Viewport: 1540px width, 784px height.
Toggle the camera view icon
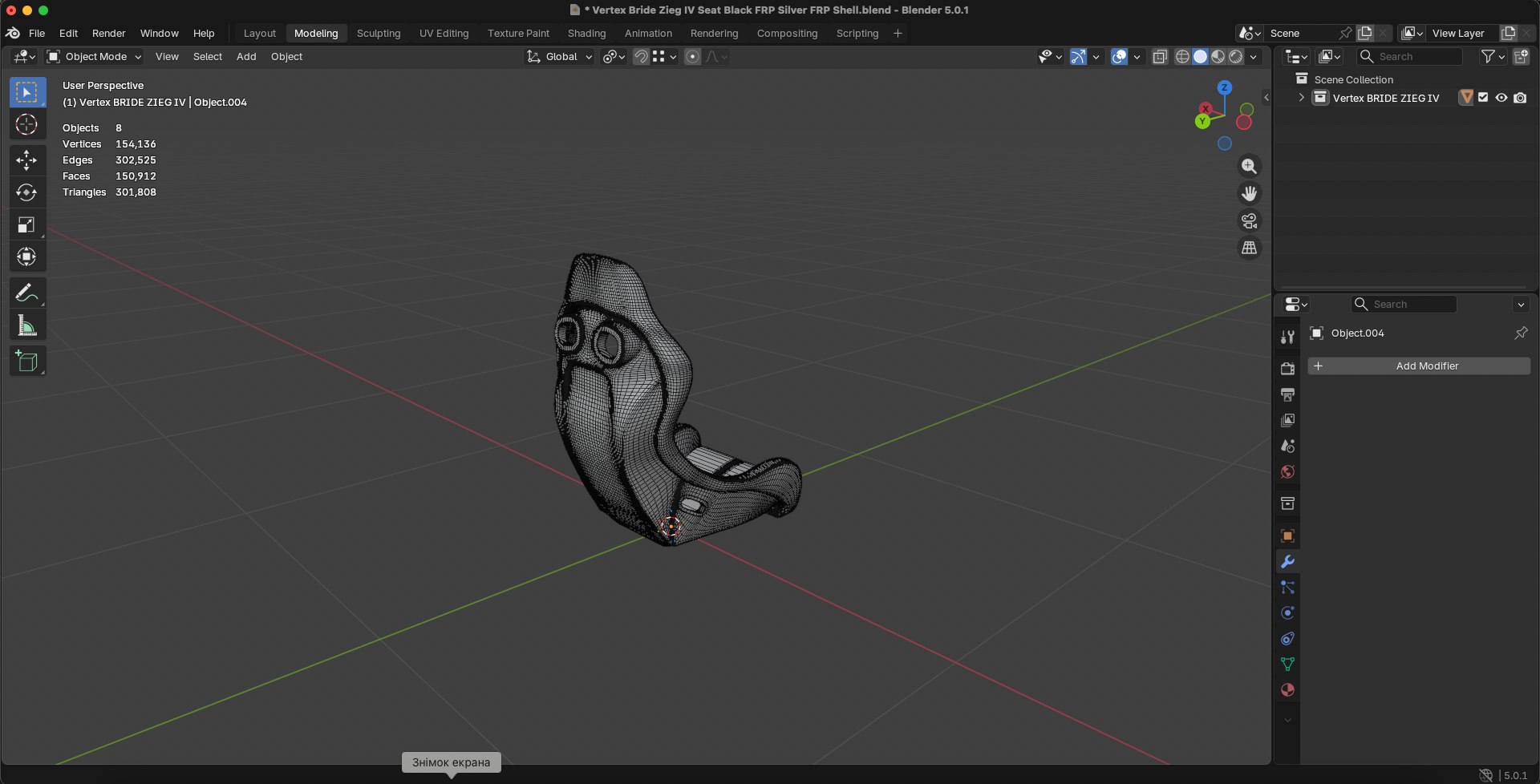pyautogui.click(x=1249, y=220)
